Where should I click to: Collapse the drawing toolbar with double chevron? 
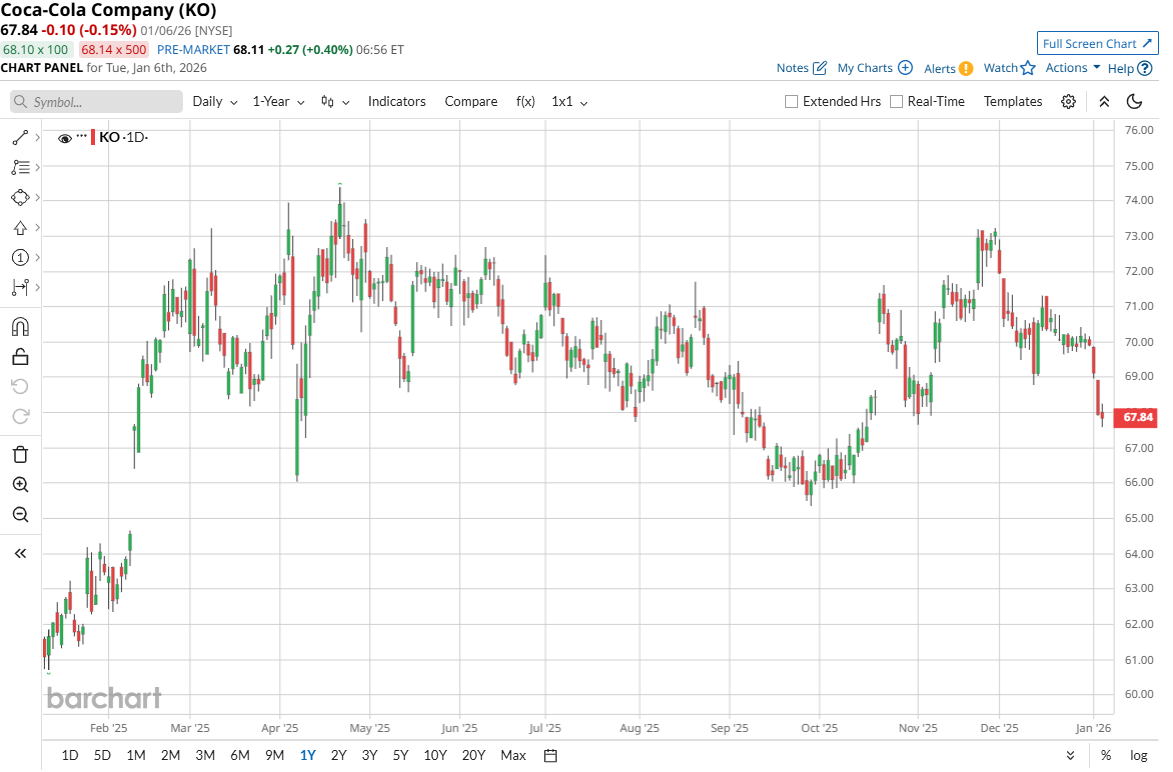[20, 554]
